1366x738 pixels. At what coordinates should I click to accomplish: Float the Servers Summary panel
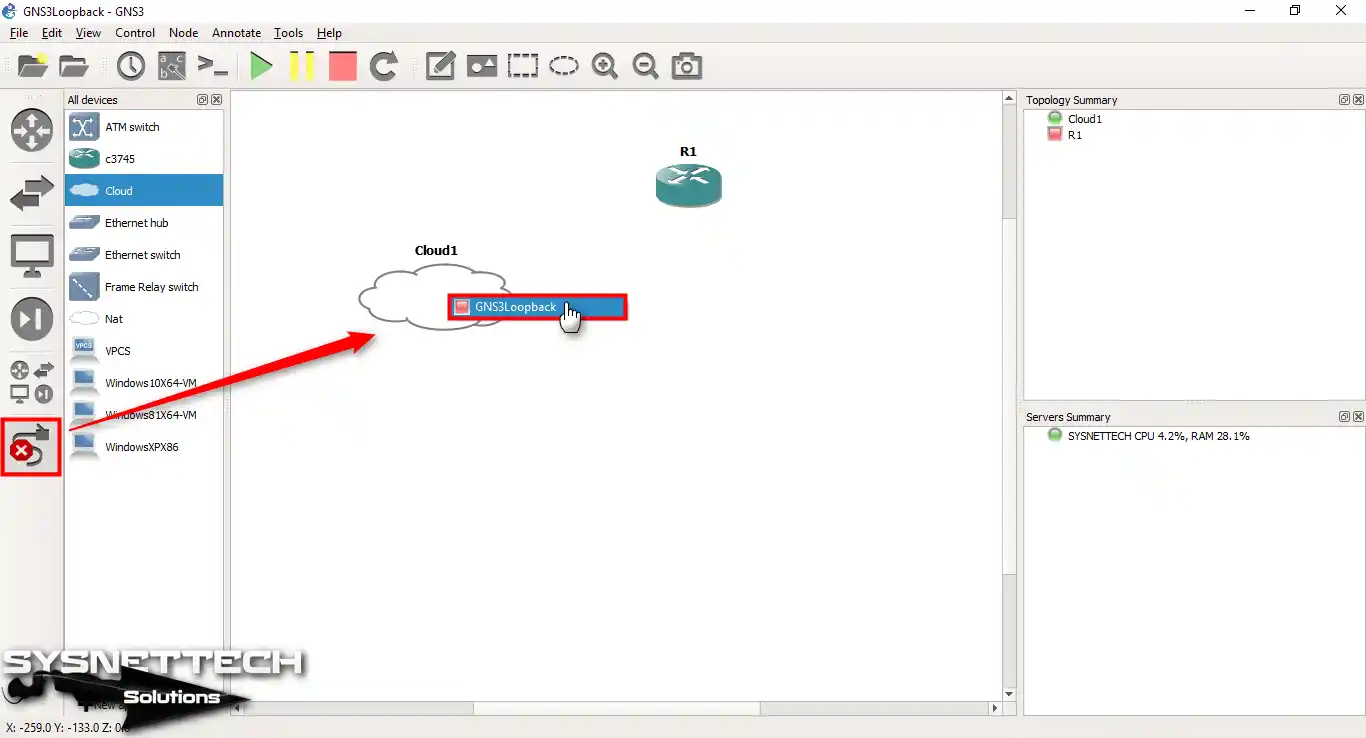1344,417
